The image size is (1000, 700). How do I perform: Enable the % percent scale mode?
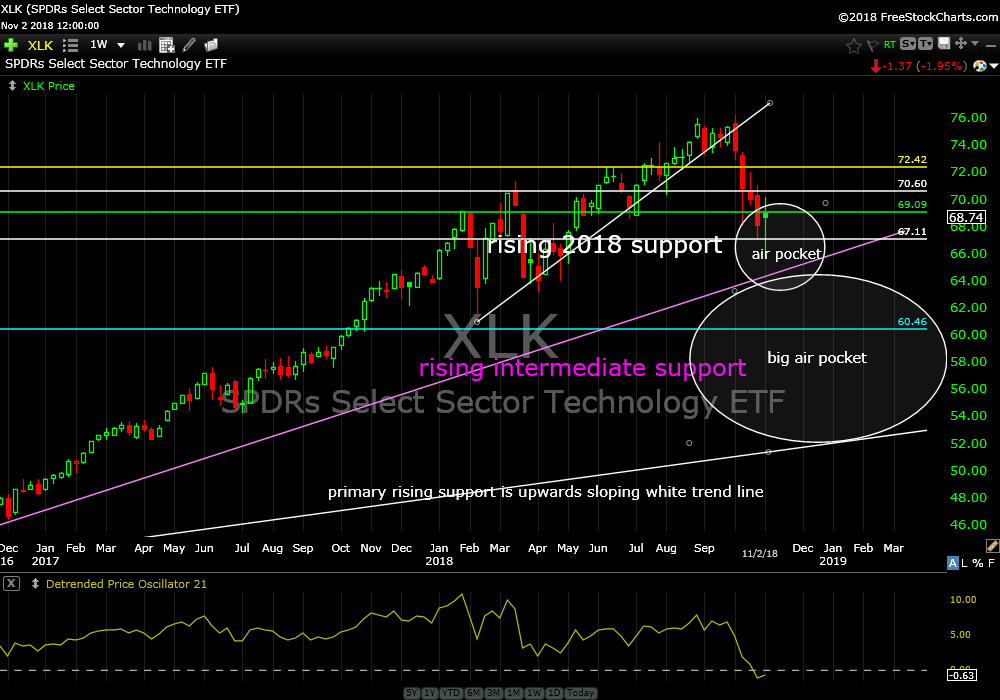[x=978, y=564]
